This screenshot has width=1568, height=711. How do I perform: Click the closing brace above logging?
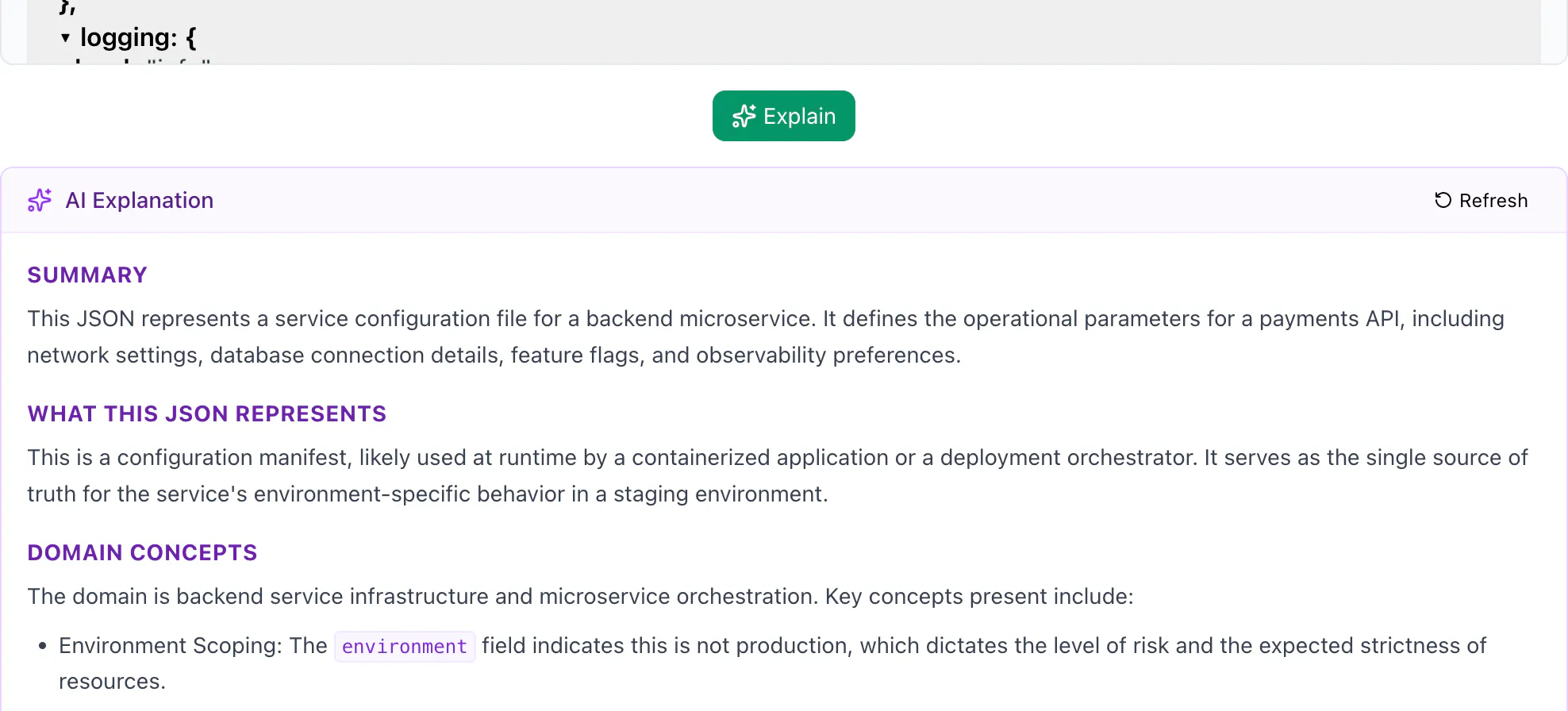click(67, 8)
